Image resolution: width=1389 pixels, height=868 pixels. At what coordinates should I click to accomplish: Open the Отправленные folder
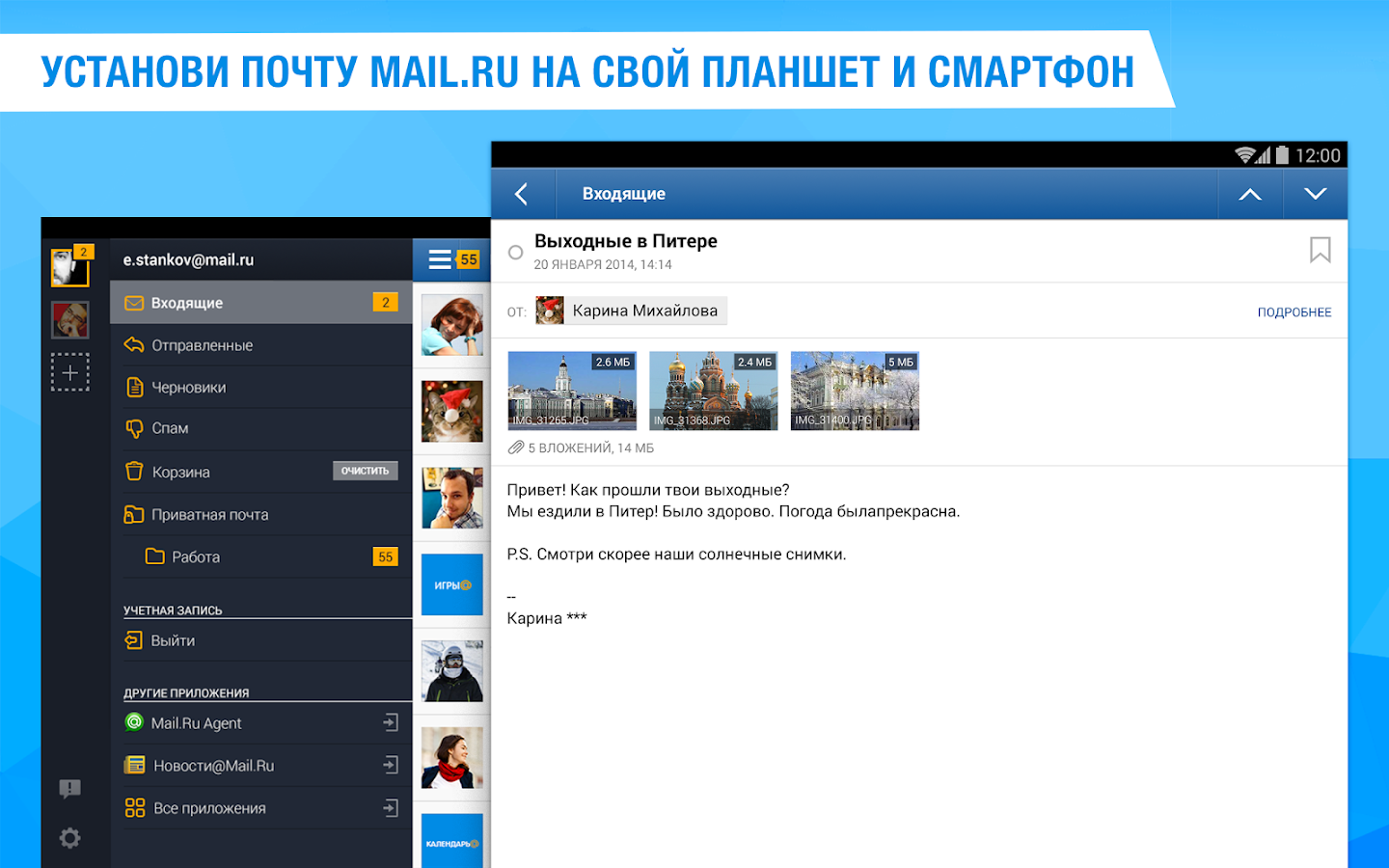[261, 345]
